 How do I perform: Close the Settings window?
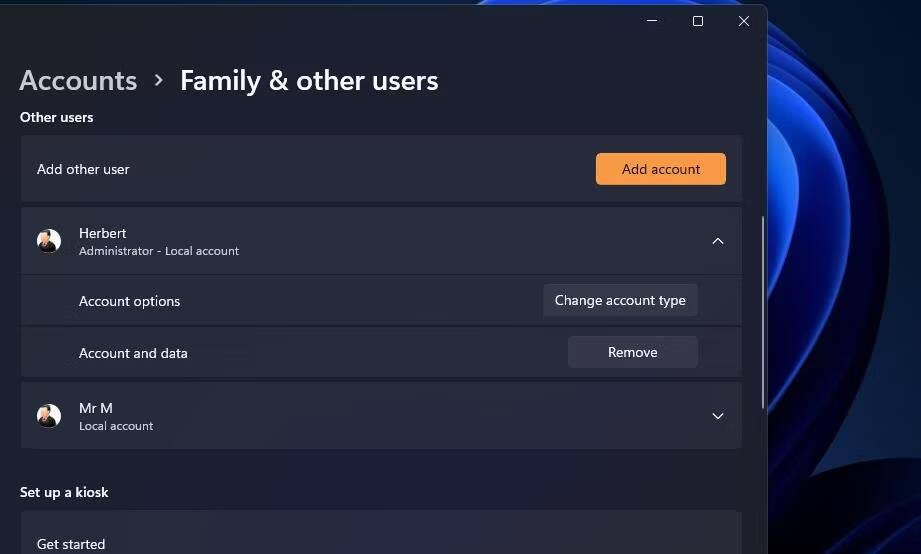pyautogui.click(x=744, y=21)
